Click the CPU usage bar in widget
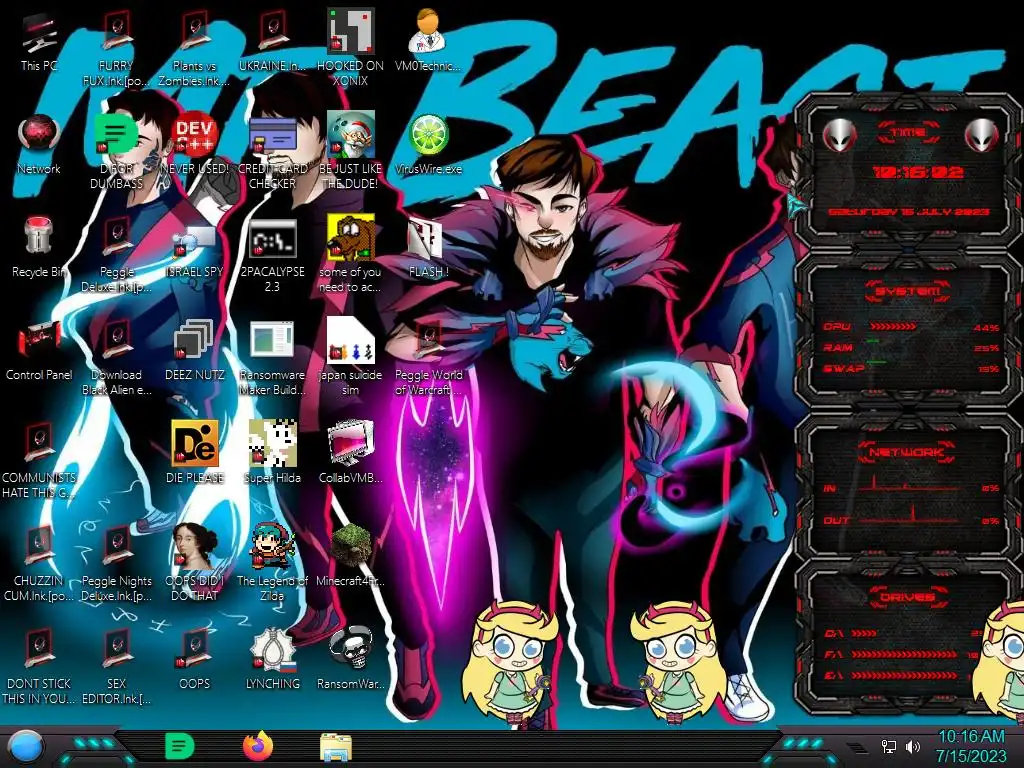Screen dimensions: 1024x768 coord(894,326)
